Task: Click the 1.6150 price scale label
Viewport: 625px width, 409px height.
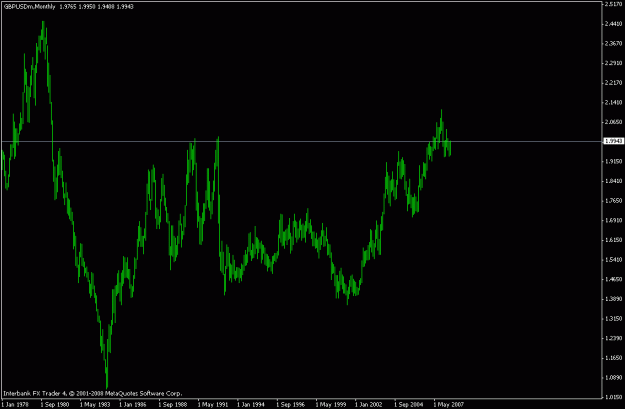Action: (x=613, y=240)
